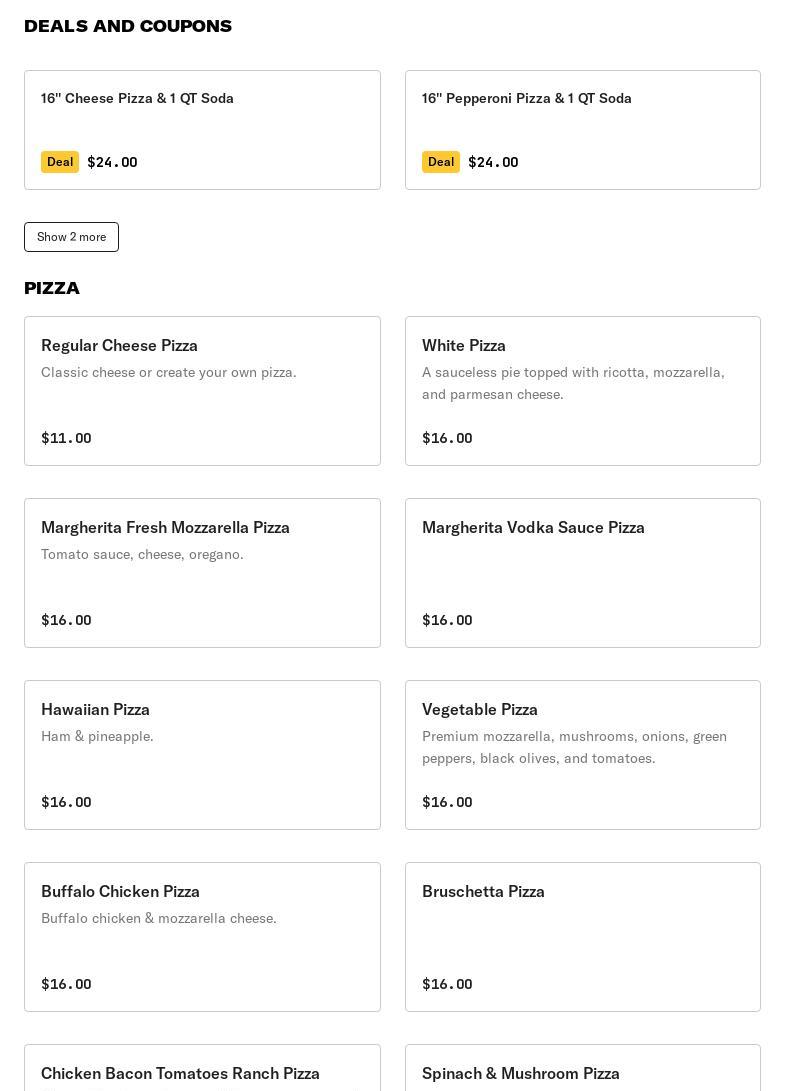Screen dimensions: 785x1091
Task: Click the Pizza section heading
Action: pos(52,288)
